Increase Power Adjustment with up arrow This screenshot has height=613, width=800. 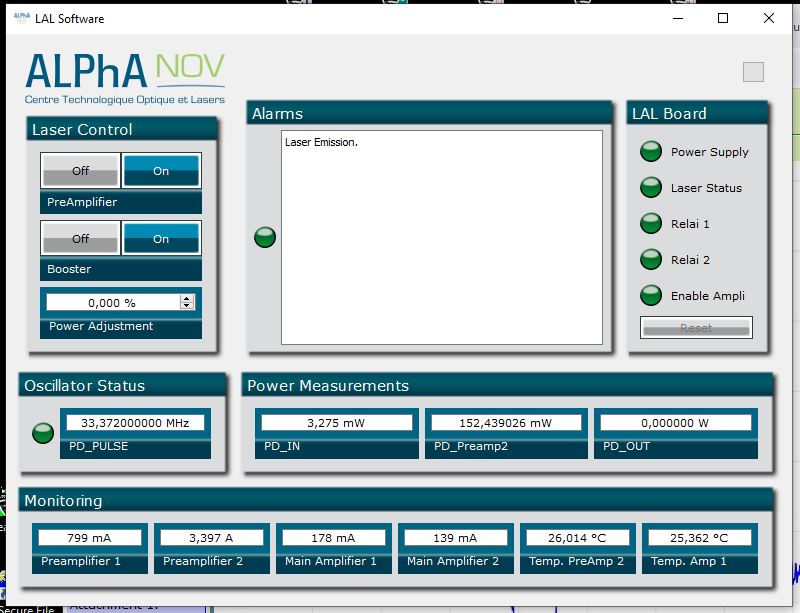(x=187, y=299)
